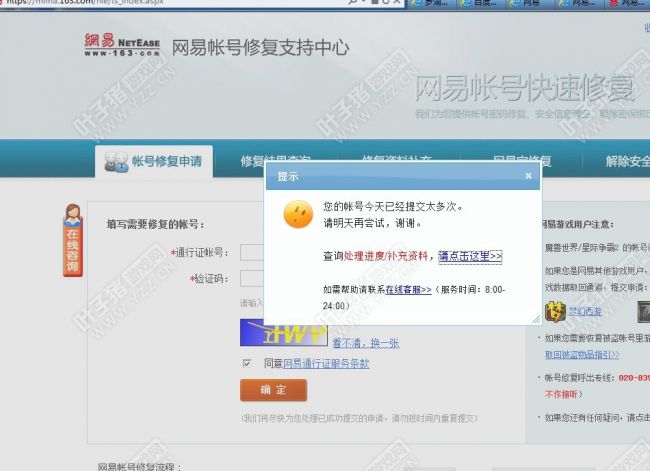650x471 pixels.
Task: Click the people icon on 帐号修复申请 tab
Action: (x=115, y=161)
